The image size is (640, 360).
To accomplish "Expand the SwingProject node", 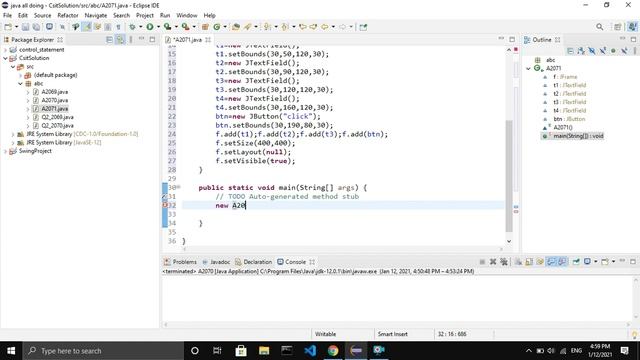I will click(5, 151).
